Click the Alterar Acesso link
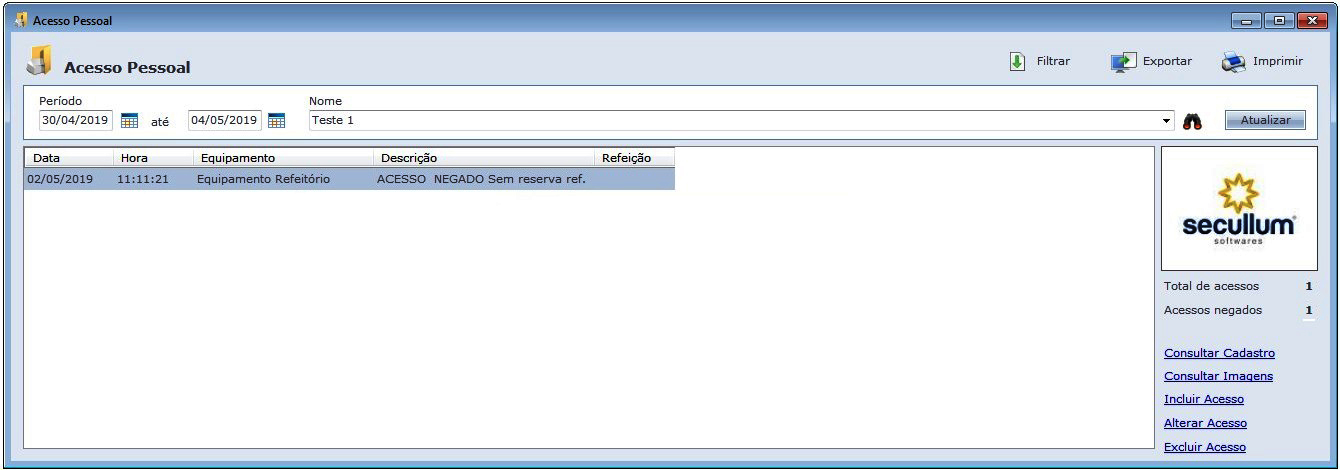 [x=1205, y=423]
